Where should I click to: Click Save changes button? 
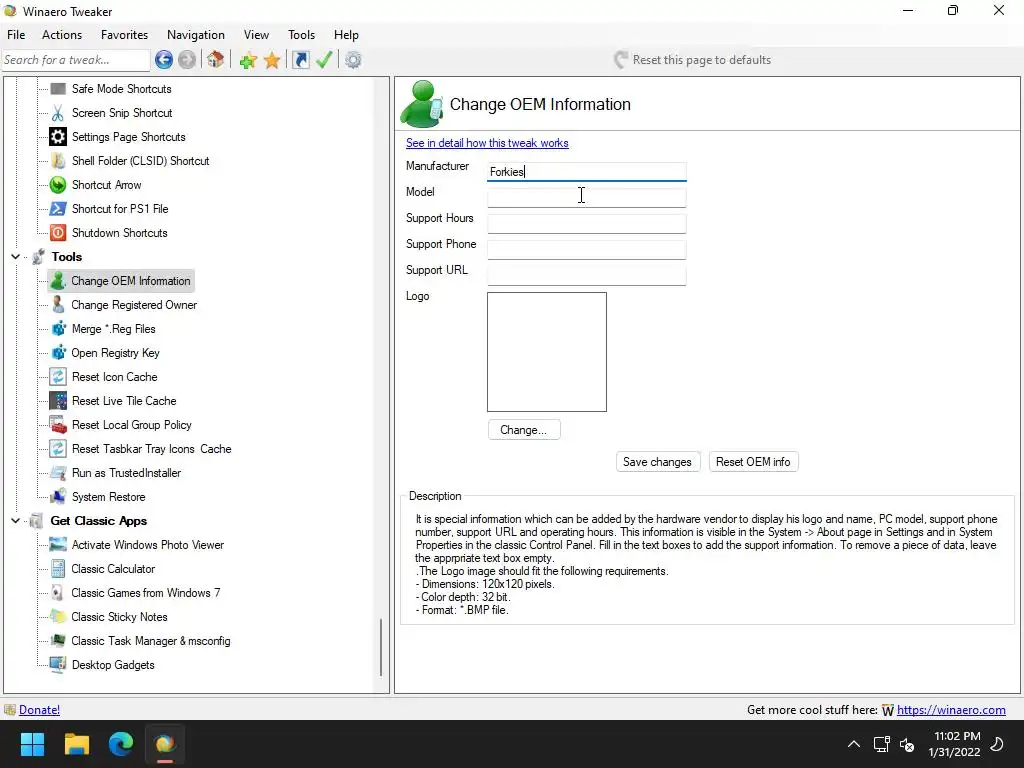(658, 462)
